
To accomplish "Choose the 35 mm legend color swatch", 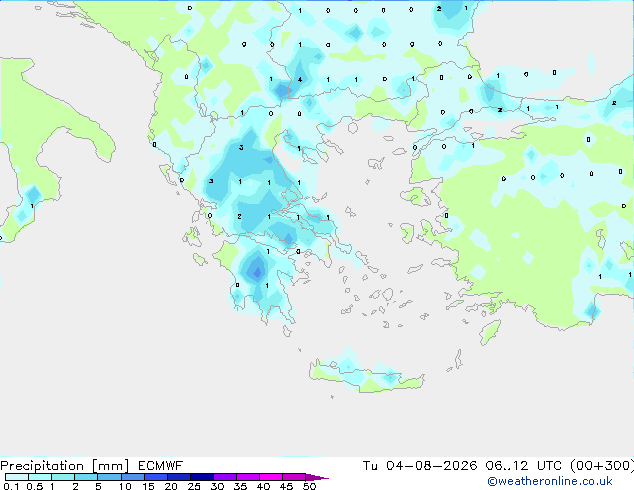I will click(248, 477).
